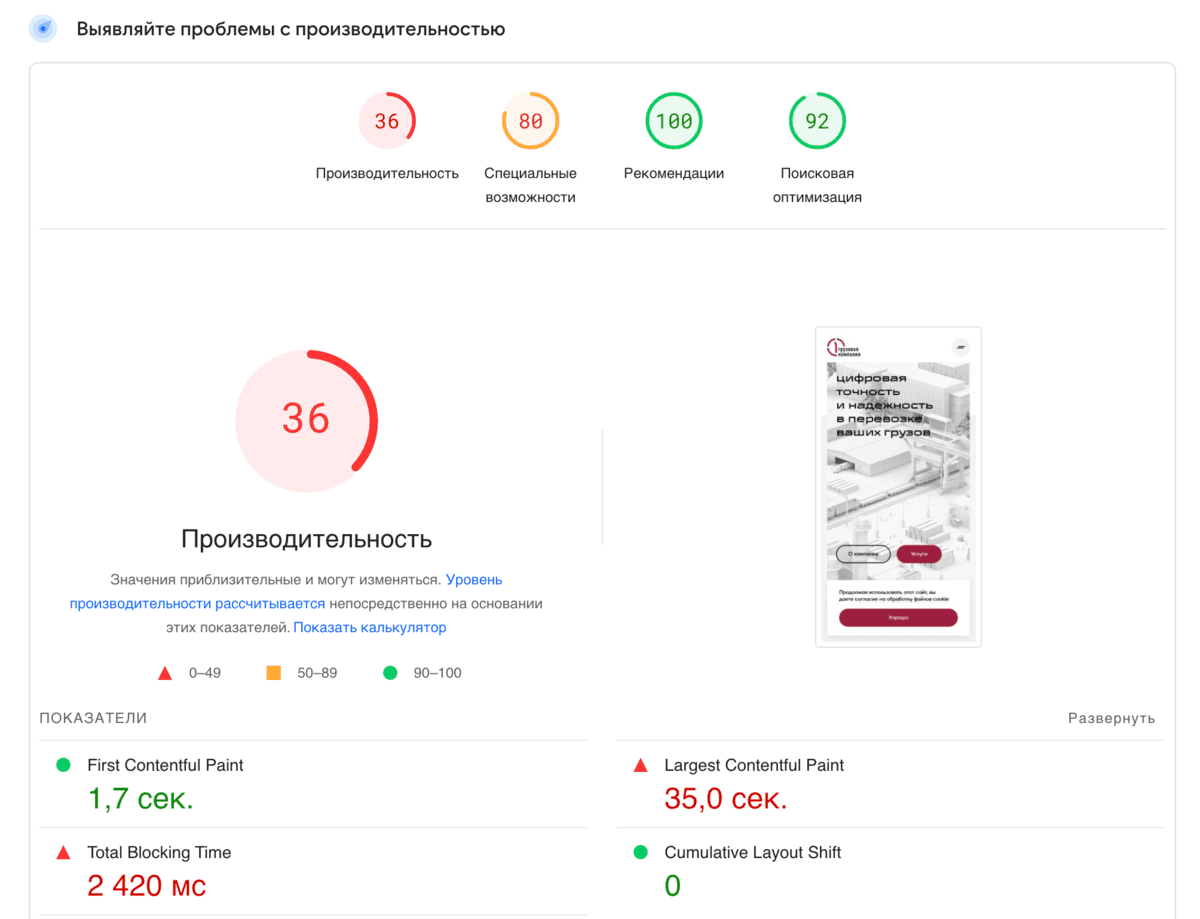
Task: Click the red triangle 0–49 legend icon
Action: [x=165, y=673]
